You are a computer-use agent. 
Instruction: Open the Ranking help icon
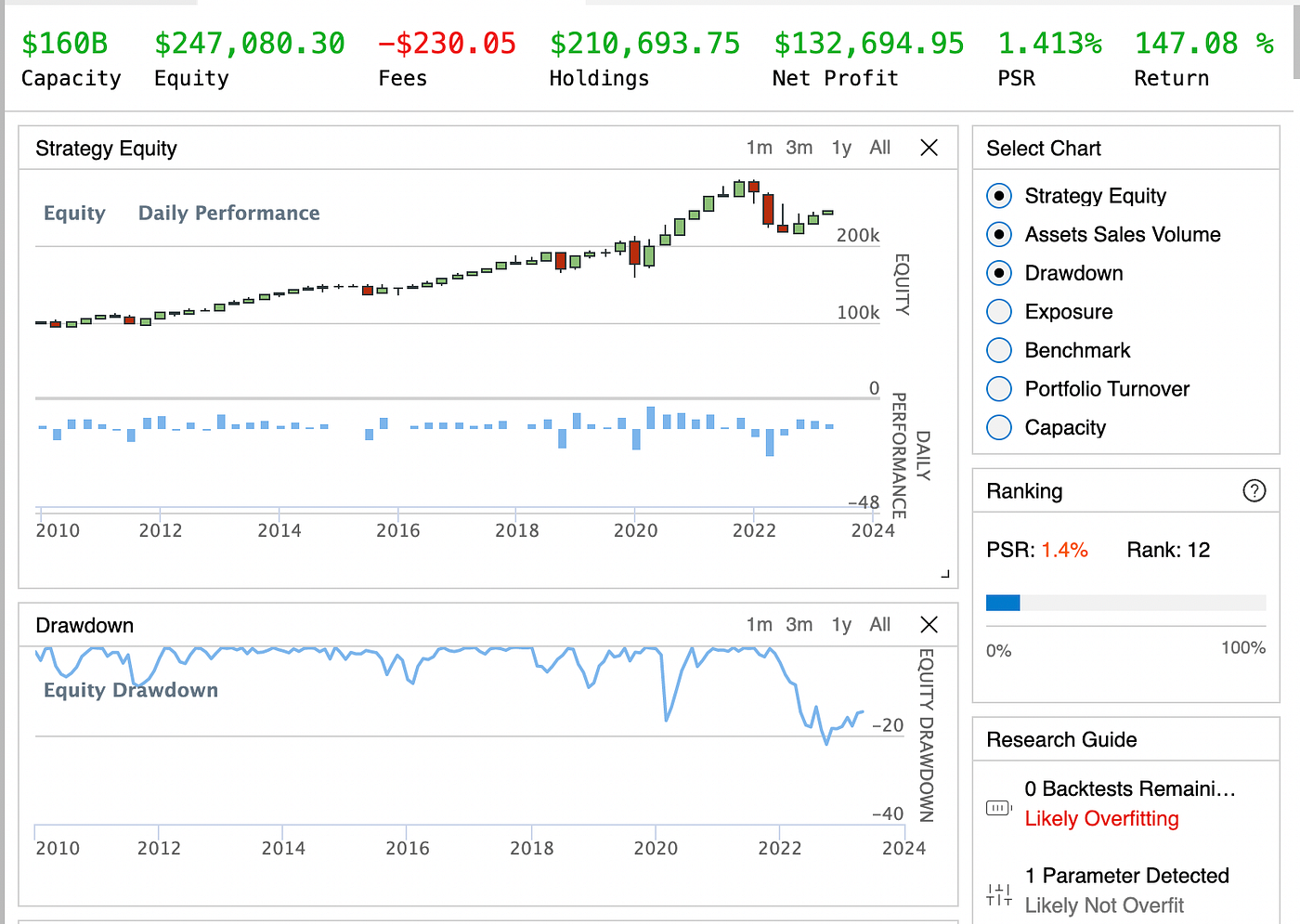tap(1254, 490)
